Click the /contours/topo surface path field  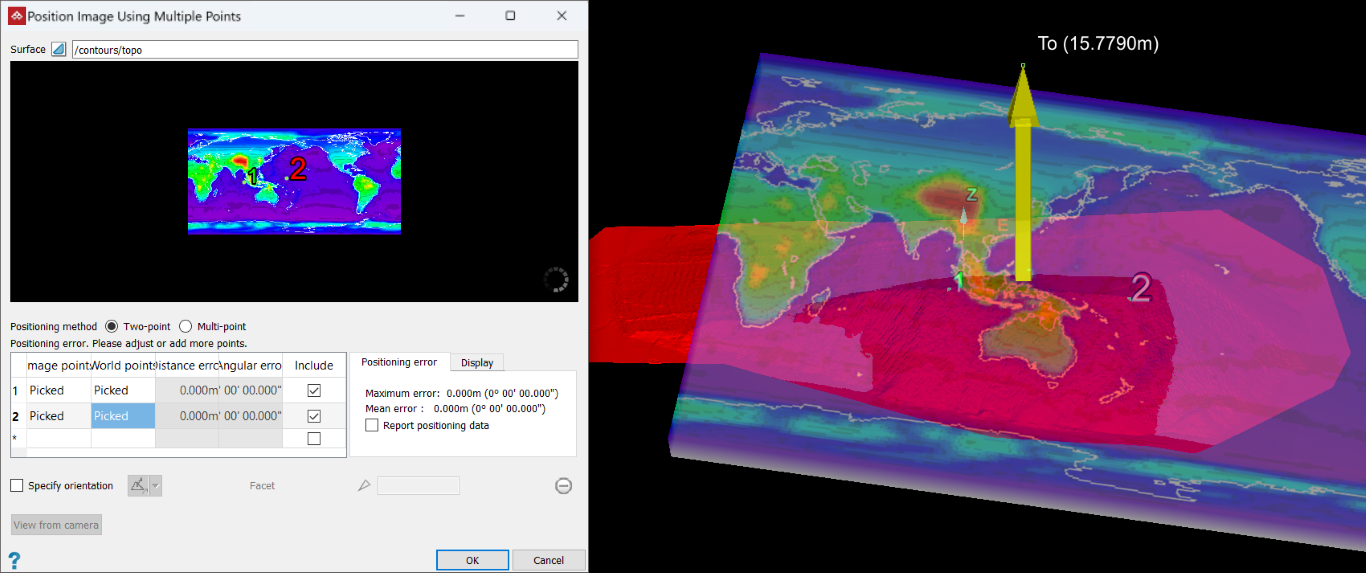[x=324, y=49]
